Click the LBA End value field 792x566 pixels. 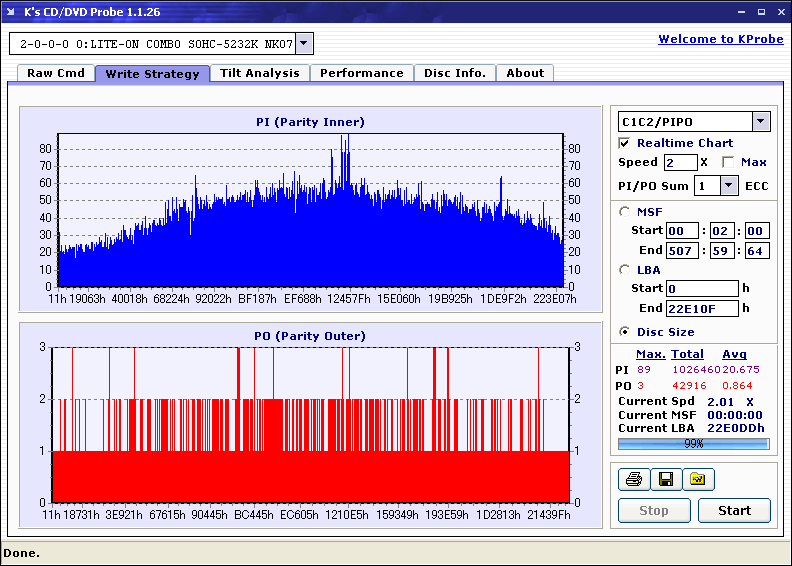pos(702,308)
